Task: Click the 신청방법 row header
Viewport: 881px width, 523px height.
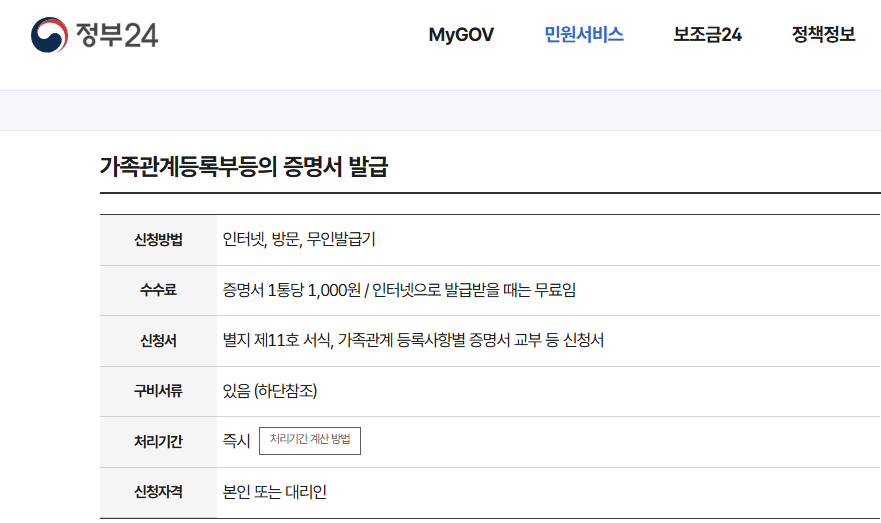Action: click(158, 240)
